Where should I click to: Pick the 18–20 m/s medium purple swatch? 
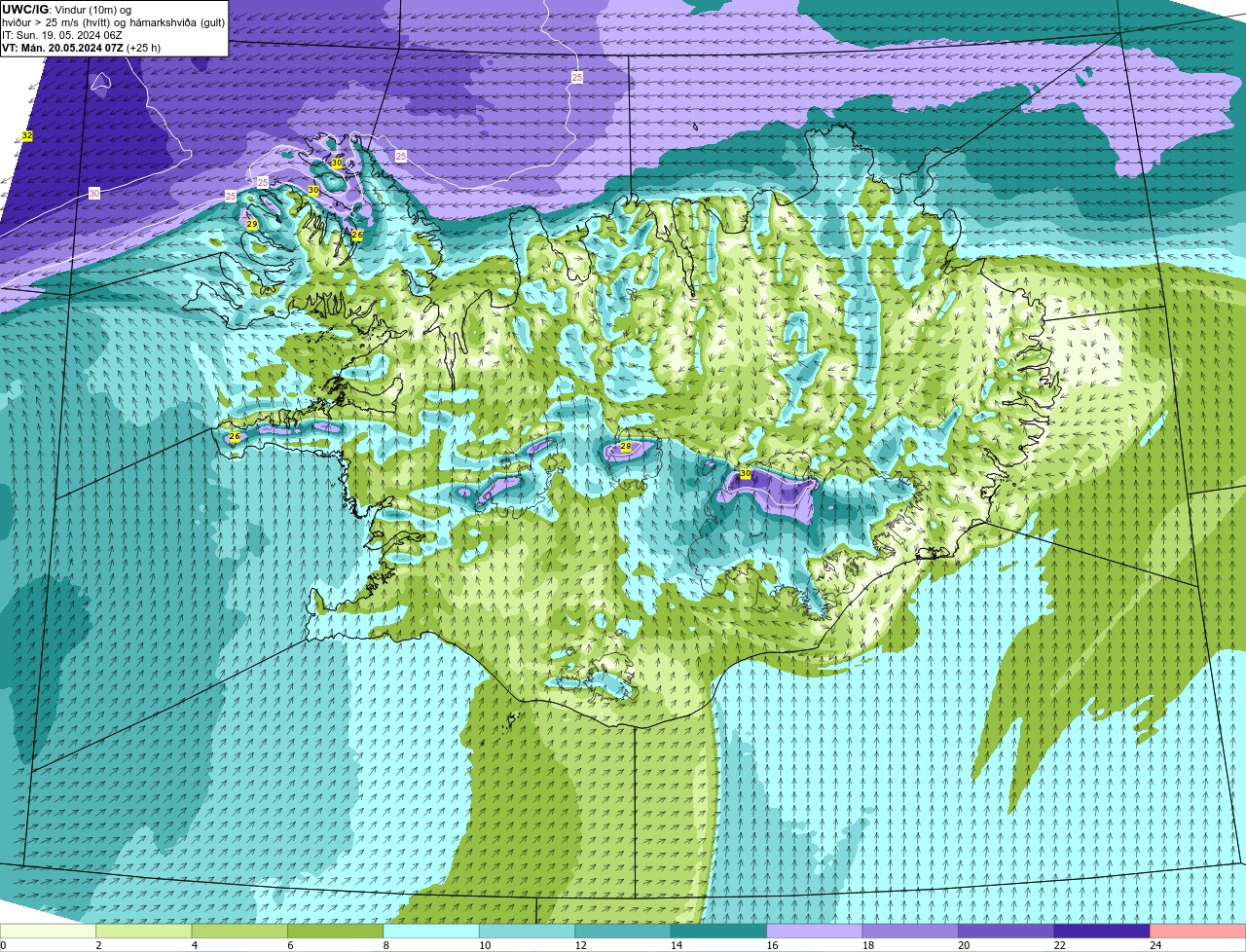tap(910, 931)
